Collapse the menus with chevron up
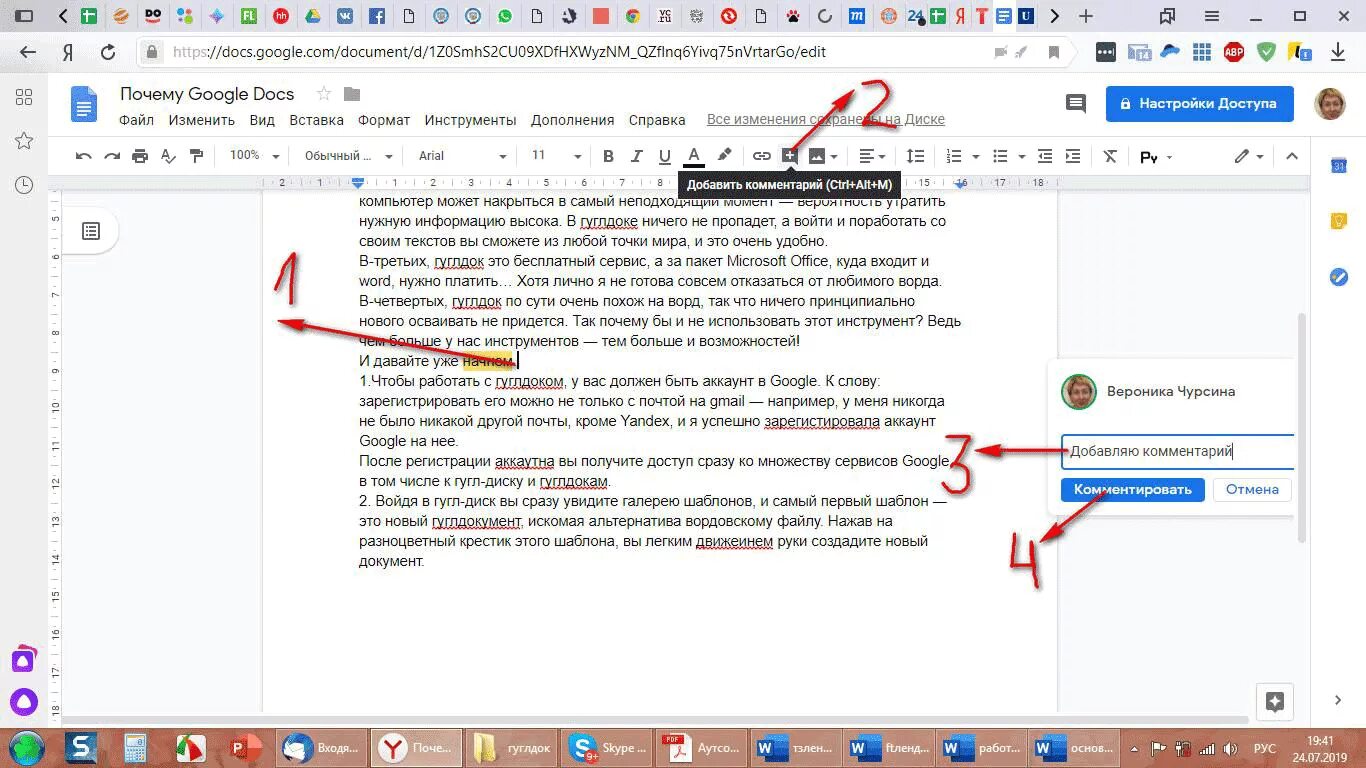The height and width of the screenshot is (768, 1366). click(1292, 156)
